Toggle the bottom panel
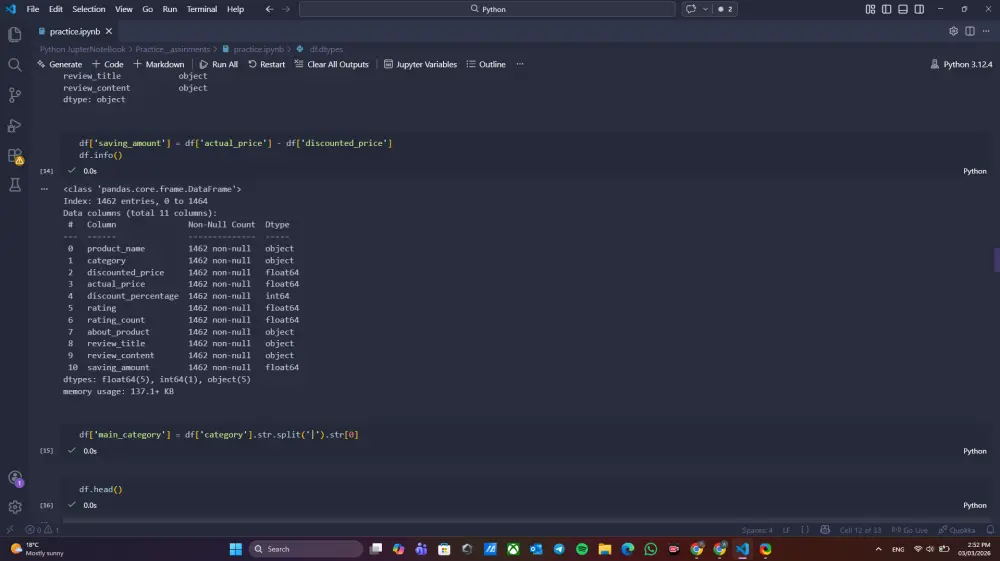 902,9
